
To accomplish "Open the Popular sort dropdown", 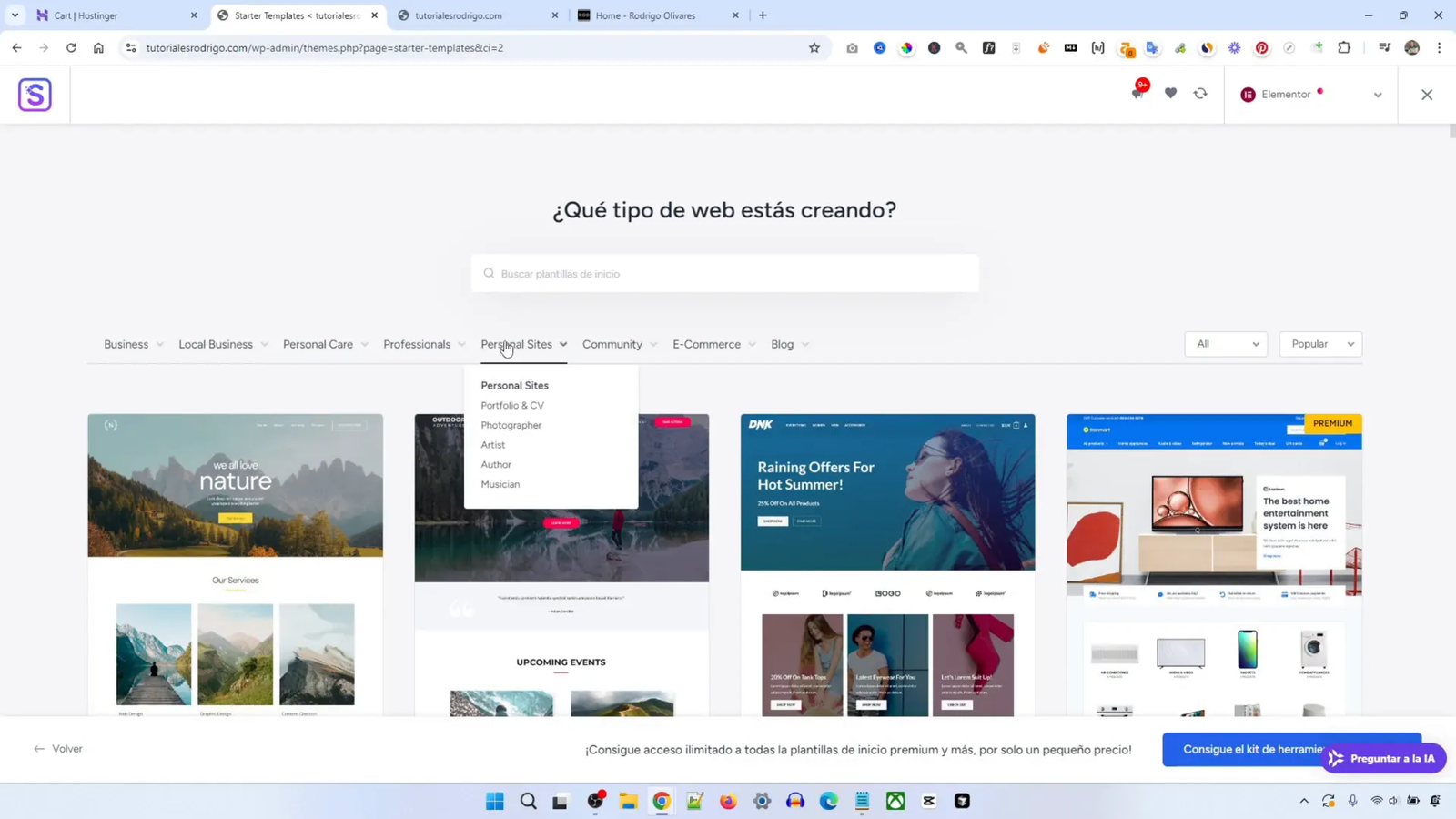I will click(x=1319, y=344).
